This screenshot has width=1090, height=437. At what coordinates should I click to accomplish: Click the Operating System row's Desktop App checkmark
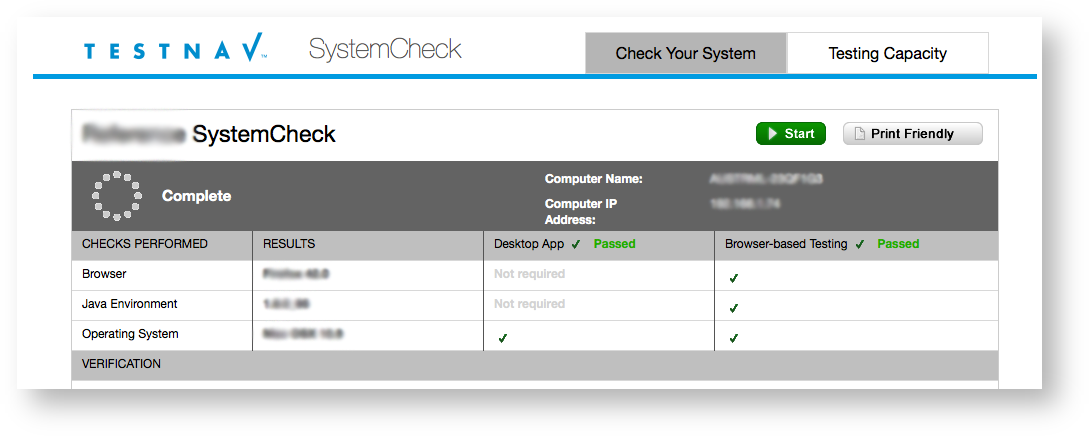coord(503,338)
